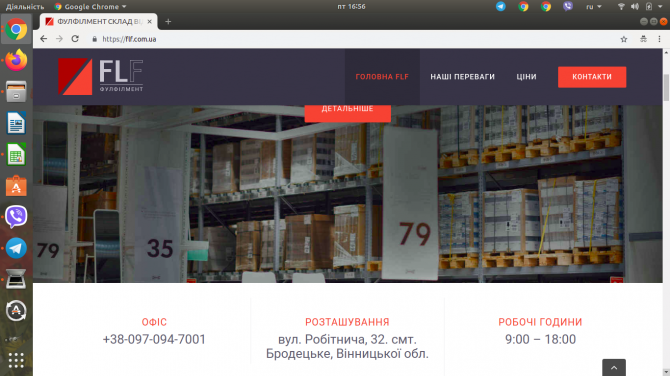The width and height of the screenshot is (670, 376).
Task: Open the incognito profile icon in toolbar
Action: 643,39
